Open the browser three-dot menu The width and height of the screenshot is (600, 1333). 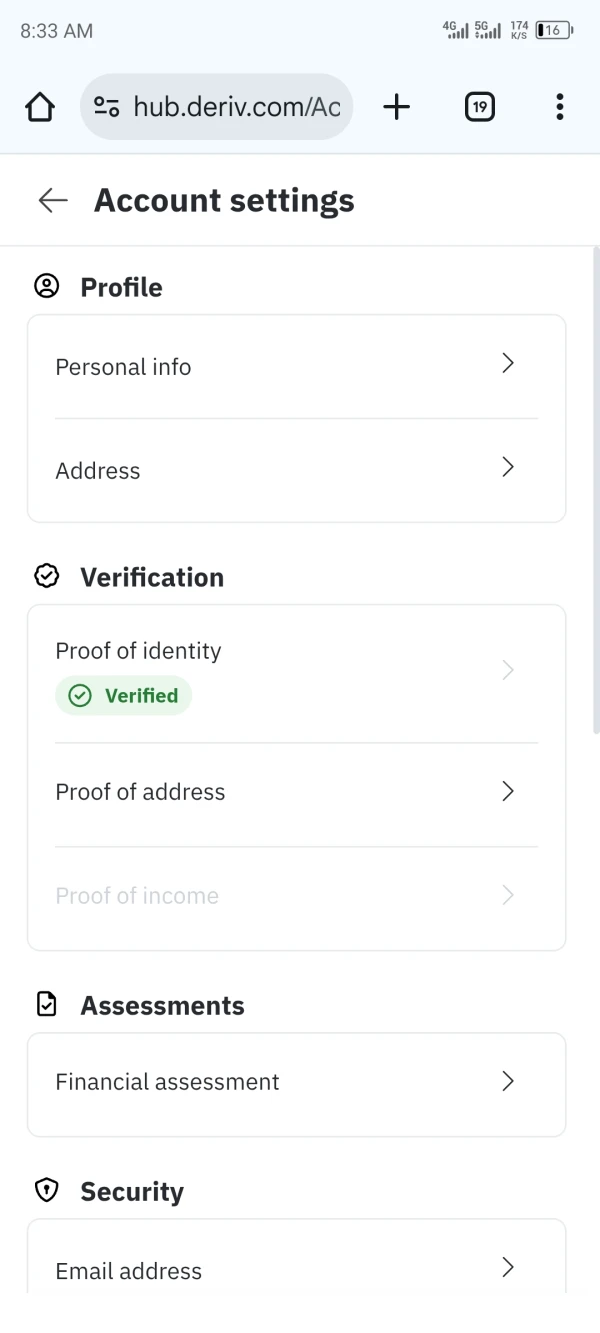[x=559, y=107]
